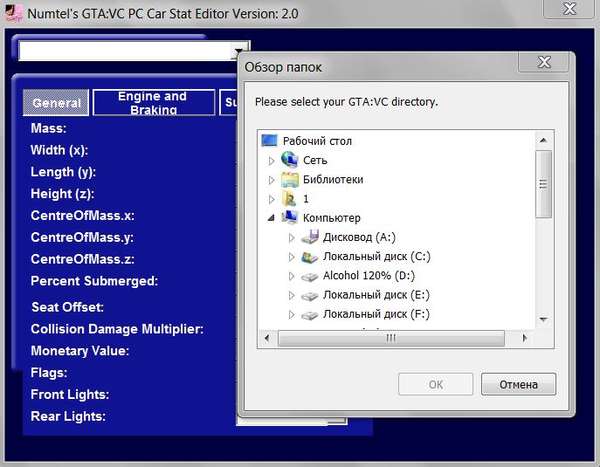The image size is (600, 467).
Task: Click the Сеть network icon
Action: point(290,160)
